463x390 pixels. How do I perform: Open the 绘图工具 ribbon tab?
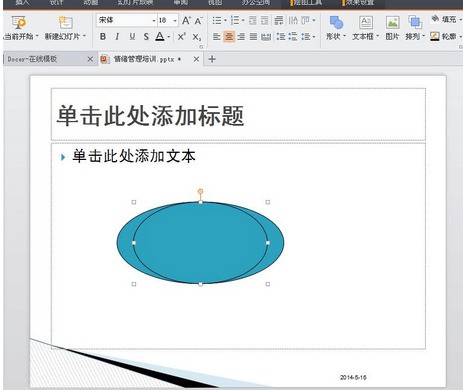click(x=307, y=3)
